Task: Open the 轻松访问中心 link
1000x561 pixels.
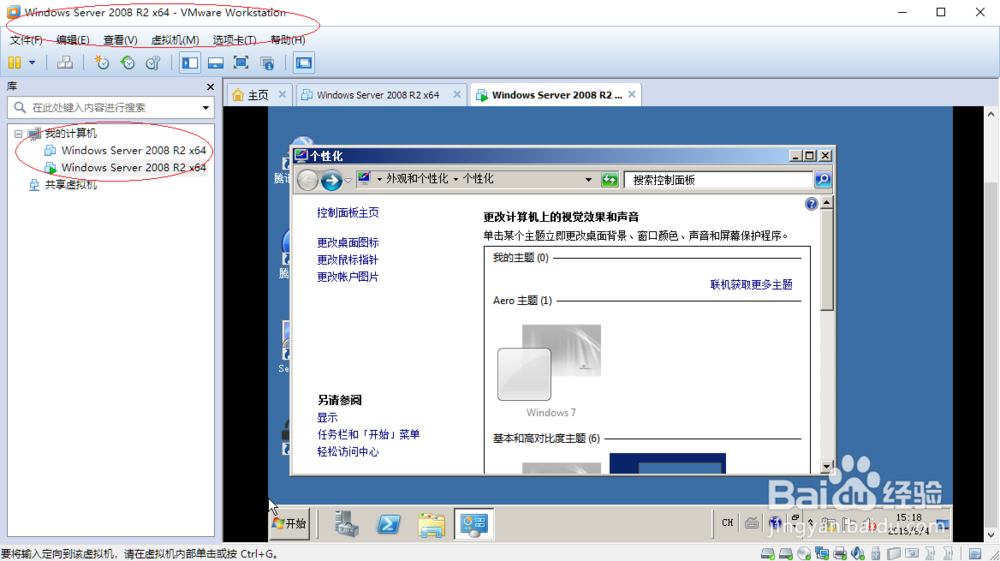Action: click(348, 452)
